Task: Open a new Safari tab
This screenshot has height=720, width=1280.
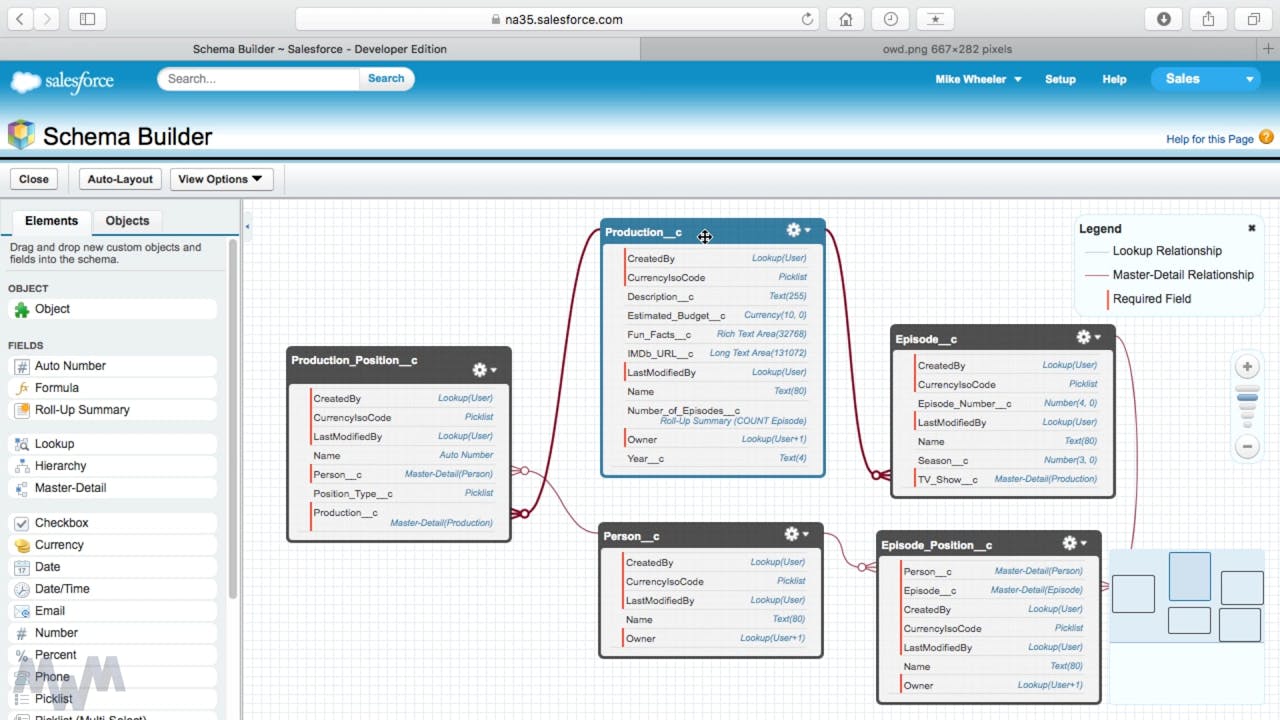Action: click(x=1268, y=48)
